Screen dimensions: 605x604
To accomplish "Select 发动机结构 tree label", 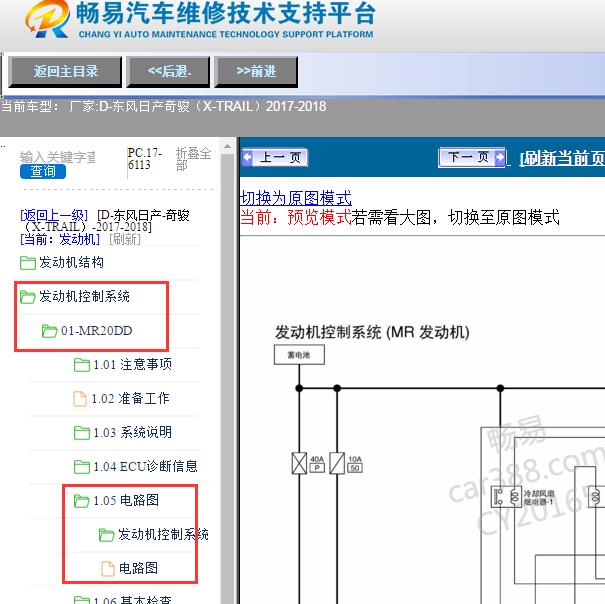I will coord(71,262).
